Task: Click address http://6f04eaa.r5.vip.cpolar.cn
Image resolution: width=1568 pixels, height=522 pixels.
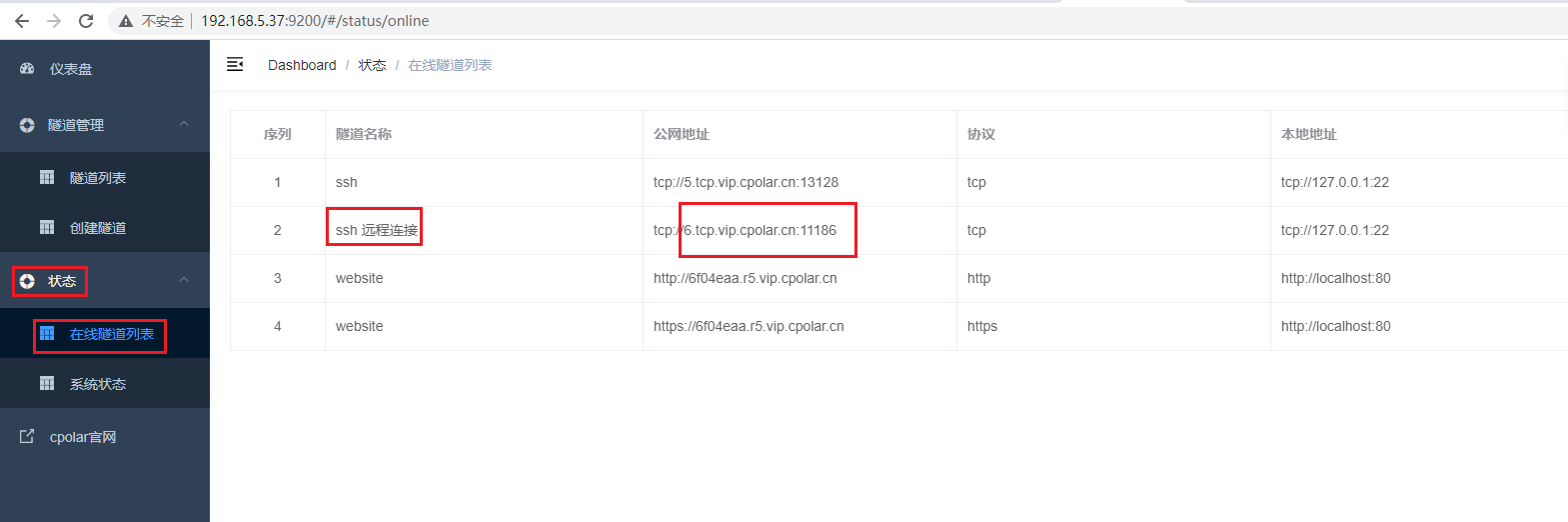Action: pos(746,278)
